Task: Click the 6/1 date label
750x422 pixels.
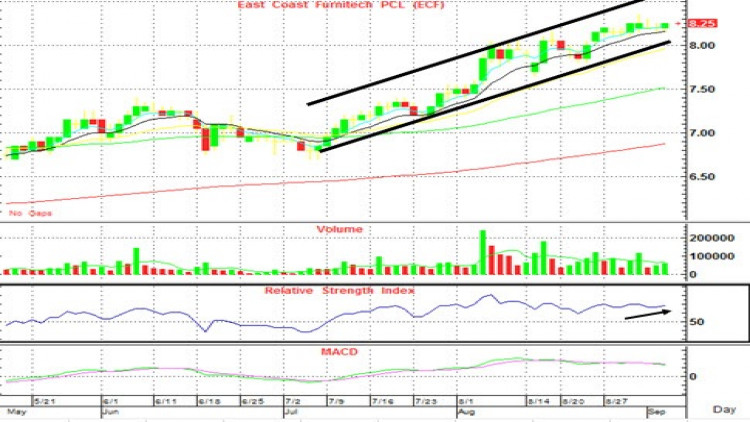Action: tap(110, 401)
